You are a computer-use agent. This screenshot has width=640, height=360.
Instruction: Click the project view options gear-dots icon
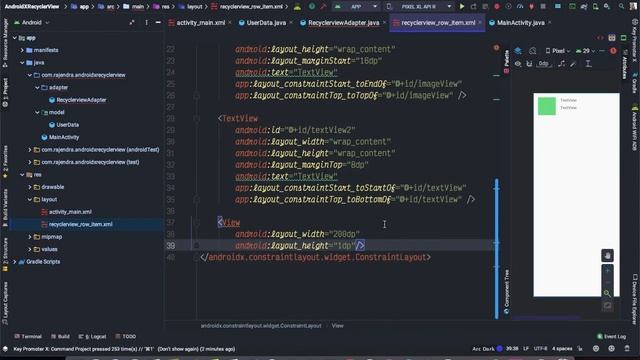(146, 23)
